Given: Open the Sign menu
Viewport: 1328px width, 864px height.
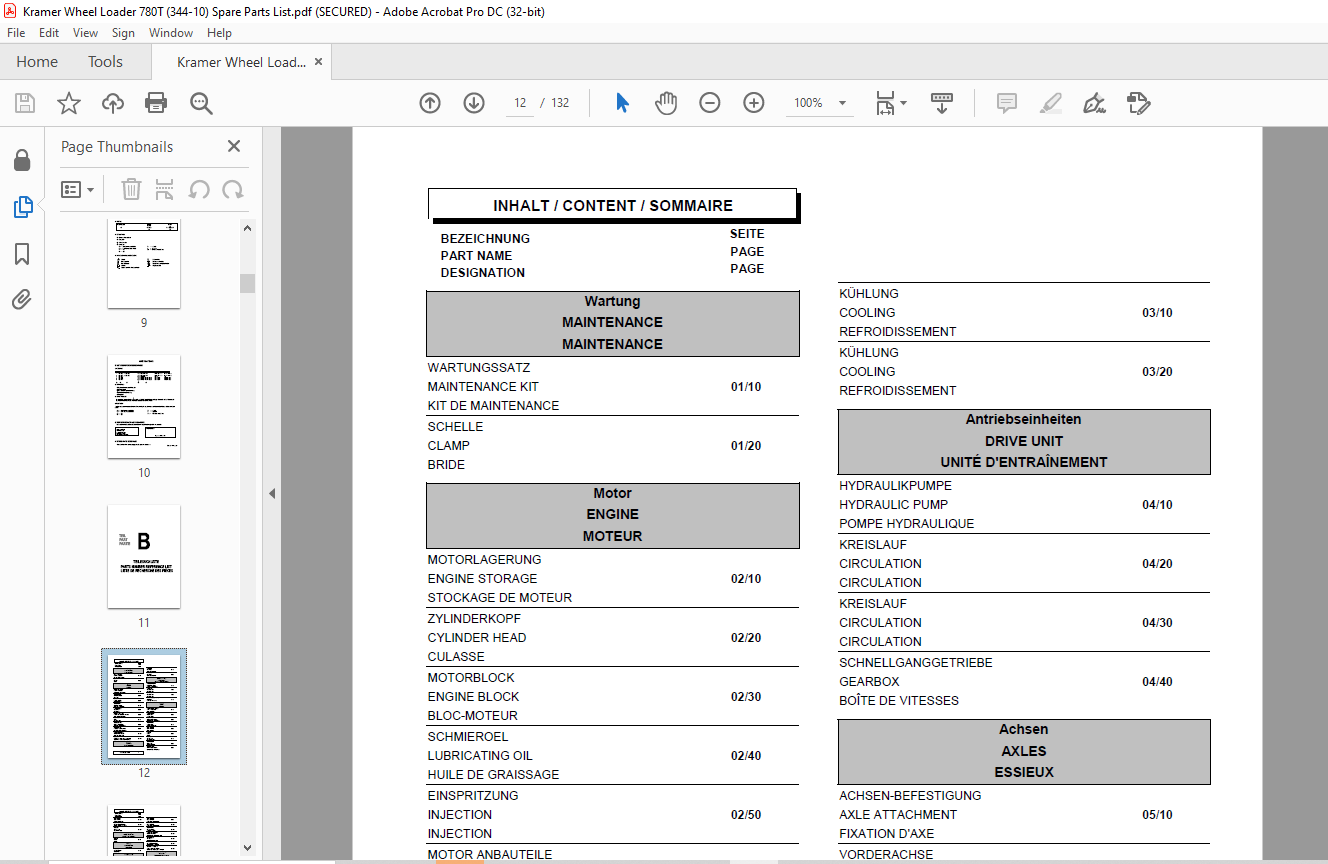Looking at the screenshot, I should [123, 33].
